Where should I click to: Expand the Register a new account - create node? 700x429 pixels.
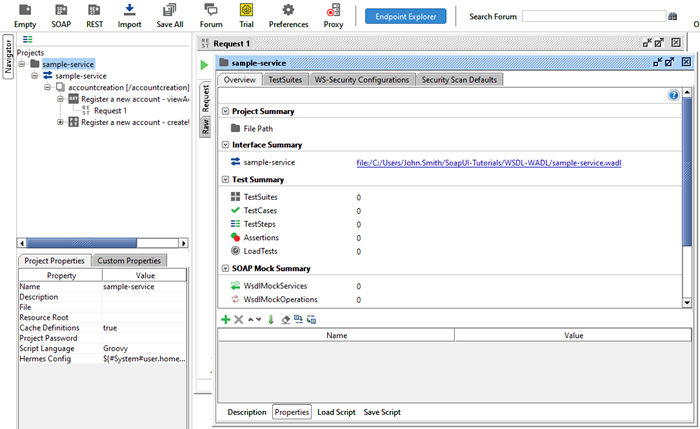click(61, 122)
